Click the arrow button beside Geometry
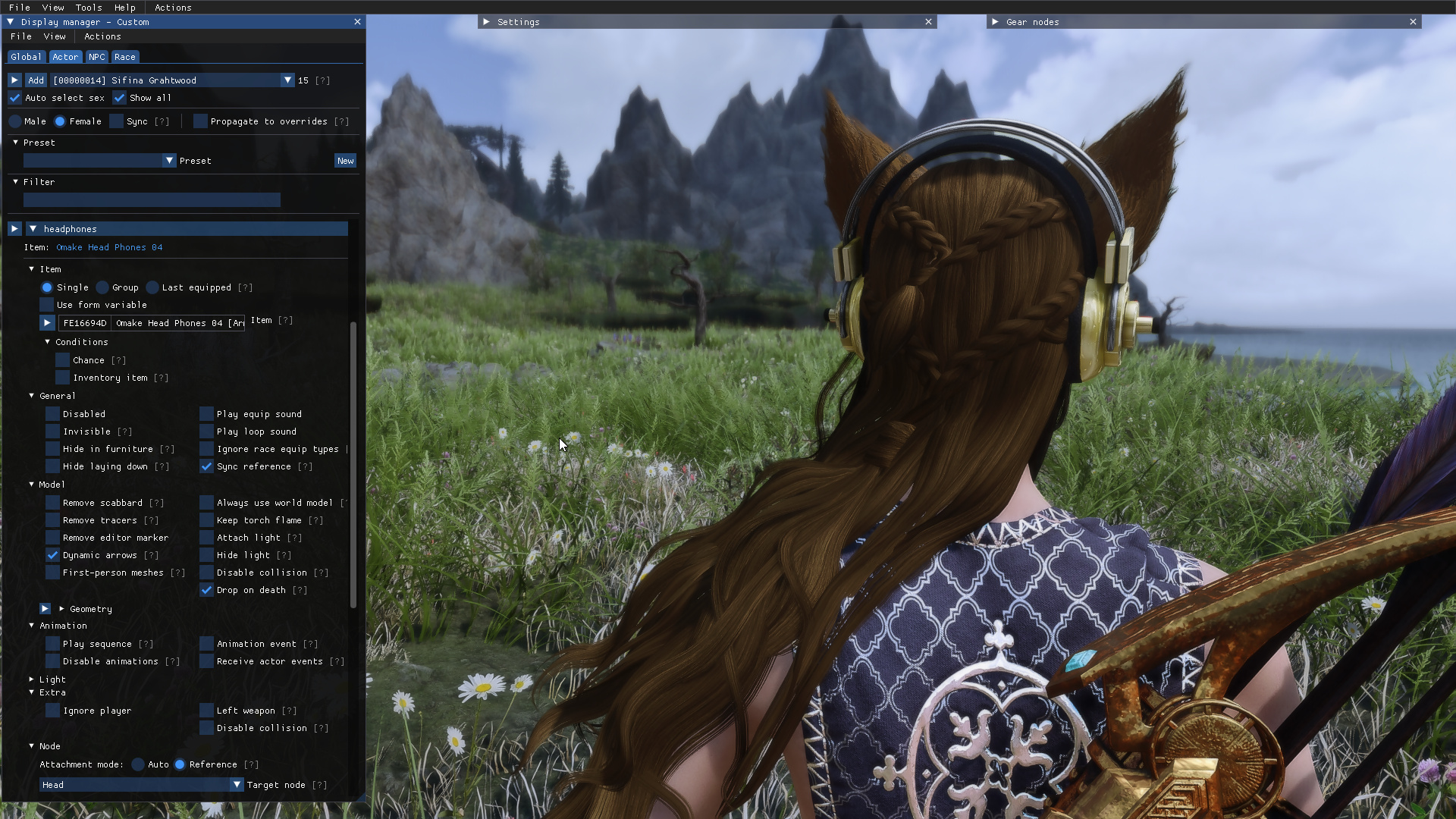Screen dimensions: 1456x819 pos(45,609)
